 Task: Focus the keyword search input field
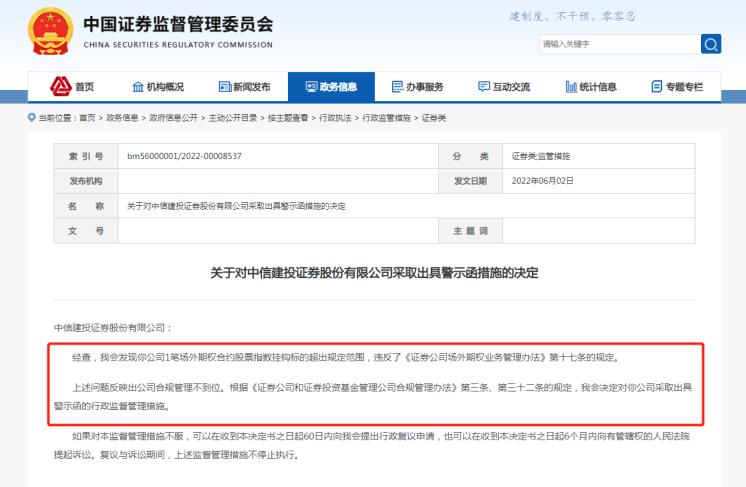point(620,44)
